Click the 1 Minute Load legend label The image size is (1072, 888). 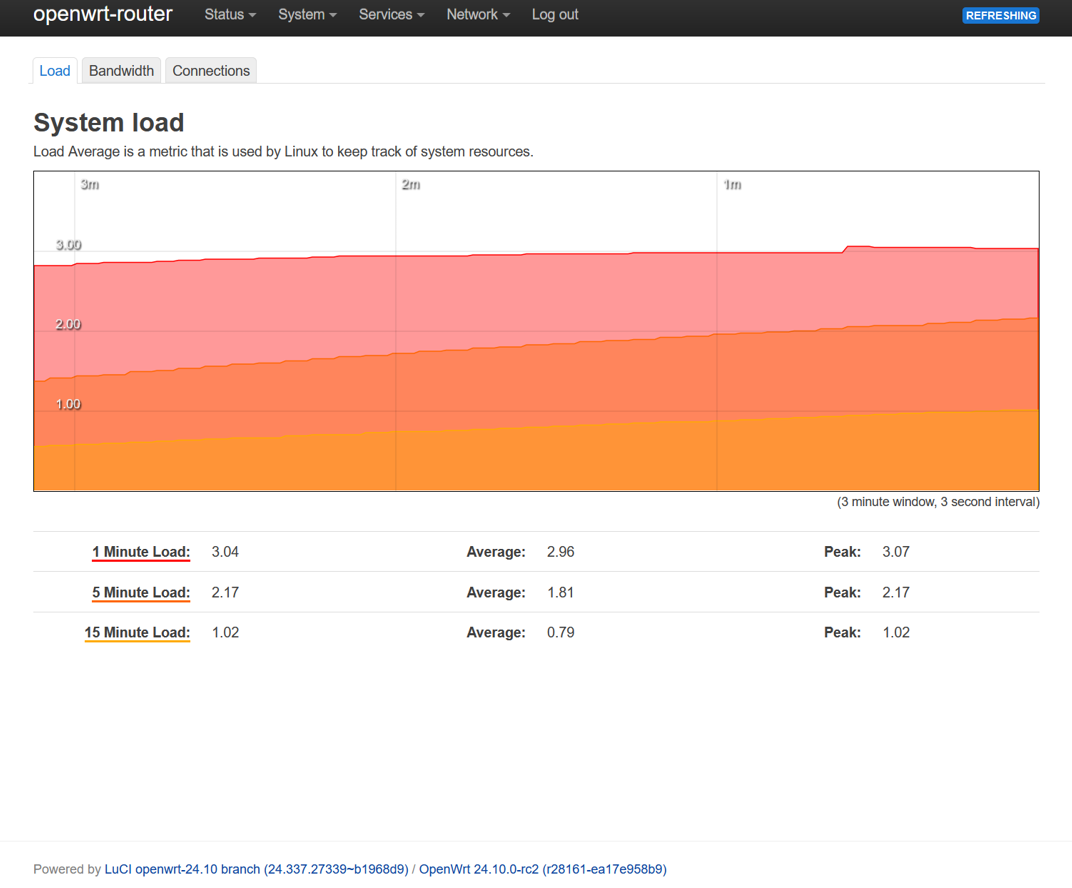click(x=141, y=552)
